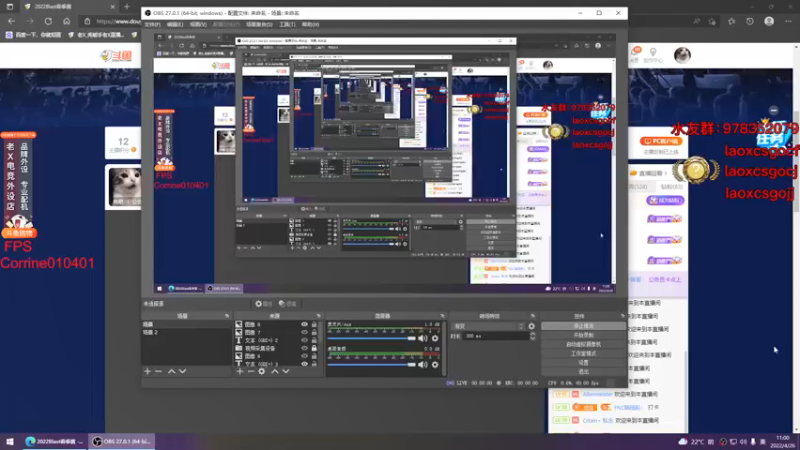The width and height of the screenshot is (800, 450).
Task: Toggle lock on 图像 6 source
Action: point(314,356)
